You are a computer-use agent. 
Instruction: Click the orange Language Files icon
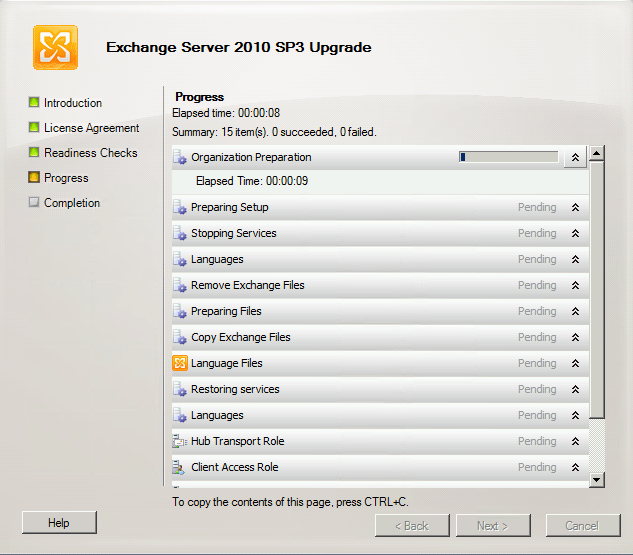pos(180,363)
